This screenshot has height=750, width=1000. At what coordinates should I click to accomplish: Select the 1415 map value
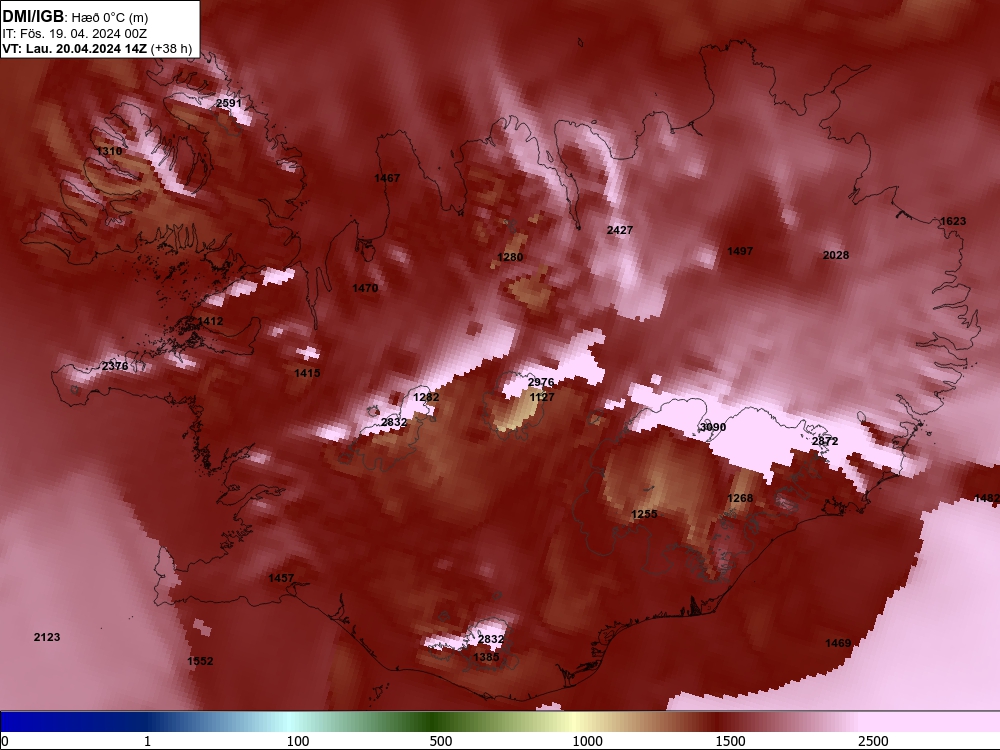(307, 373)
